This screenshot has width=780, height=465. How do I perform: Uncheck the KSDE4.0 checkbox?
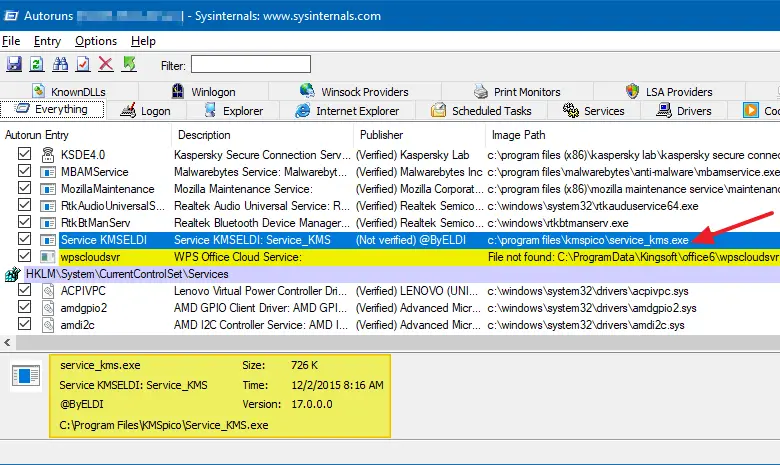tap(24, 154)
